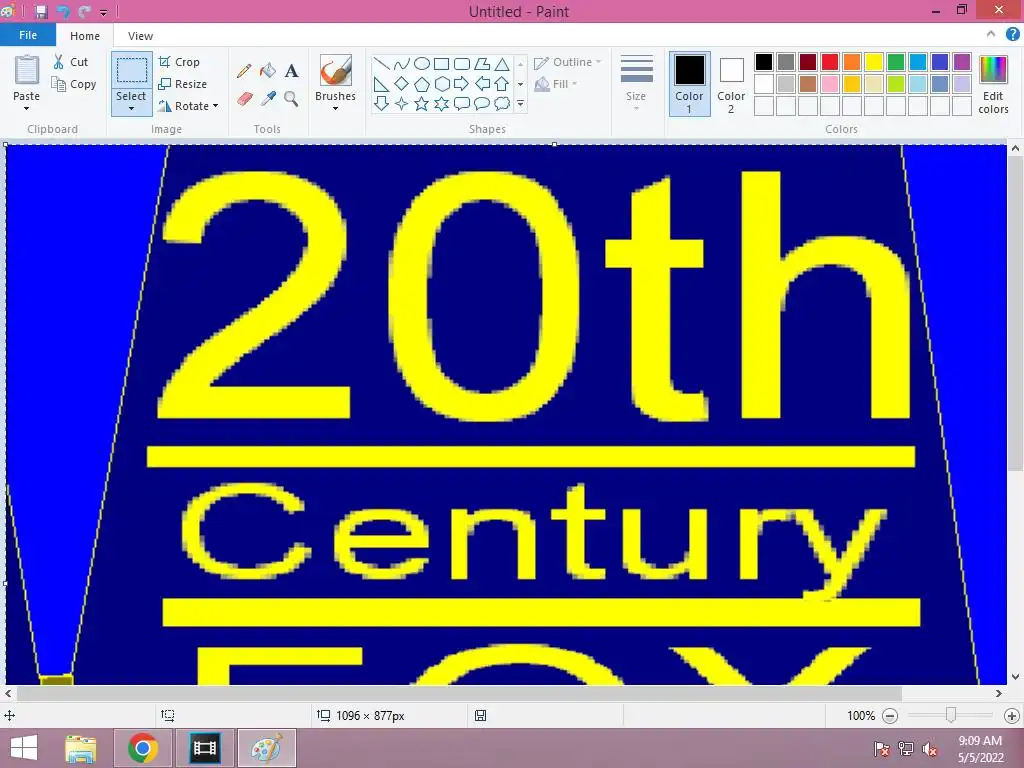Choose the Right triangle shape
The width and height of the screenshot is (1024, 768).
(x=381, y=84)
